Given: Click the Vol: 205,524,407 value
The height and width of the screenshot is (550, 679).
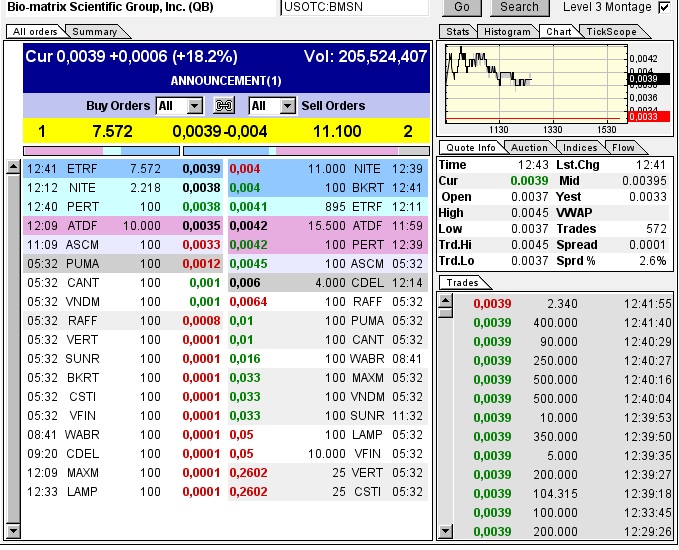Looking at the screenshot, I should [365, 56].
